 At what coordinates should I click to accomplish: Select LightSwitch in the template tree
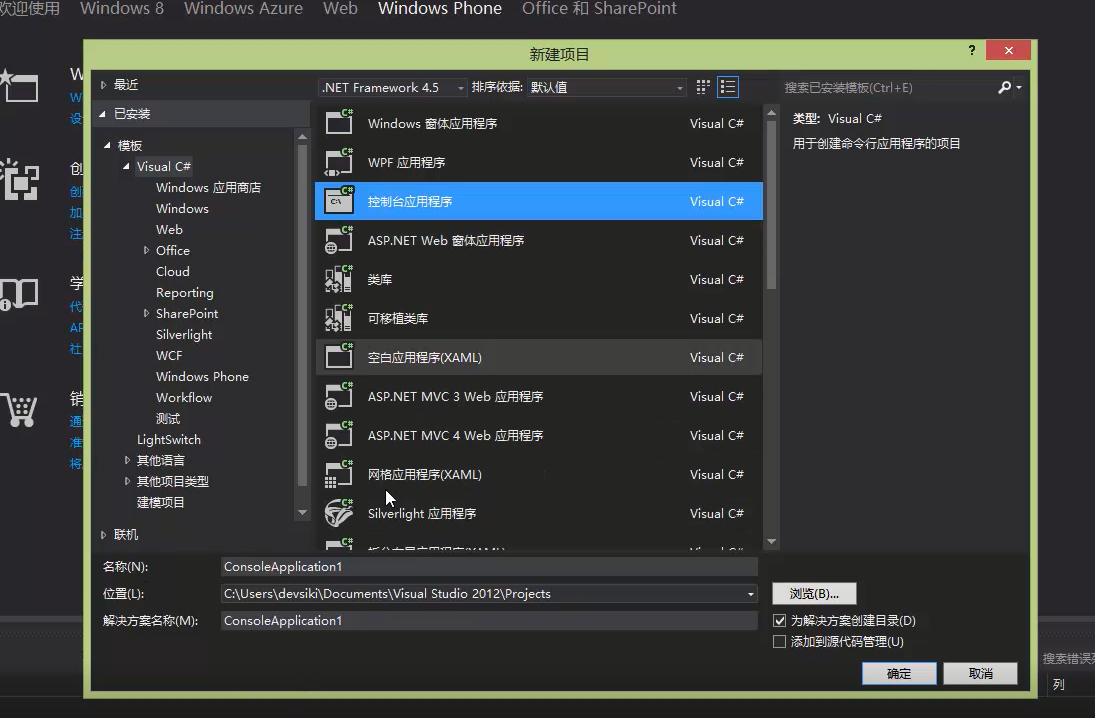point(168,439)
